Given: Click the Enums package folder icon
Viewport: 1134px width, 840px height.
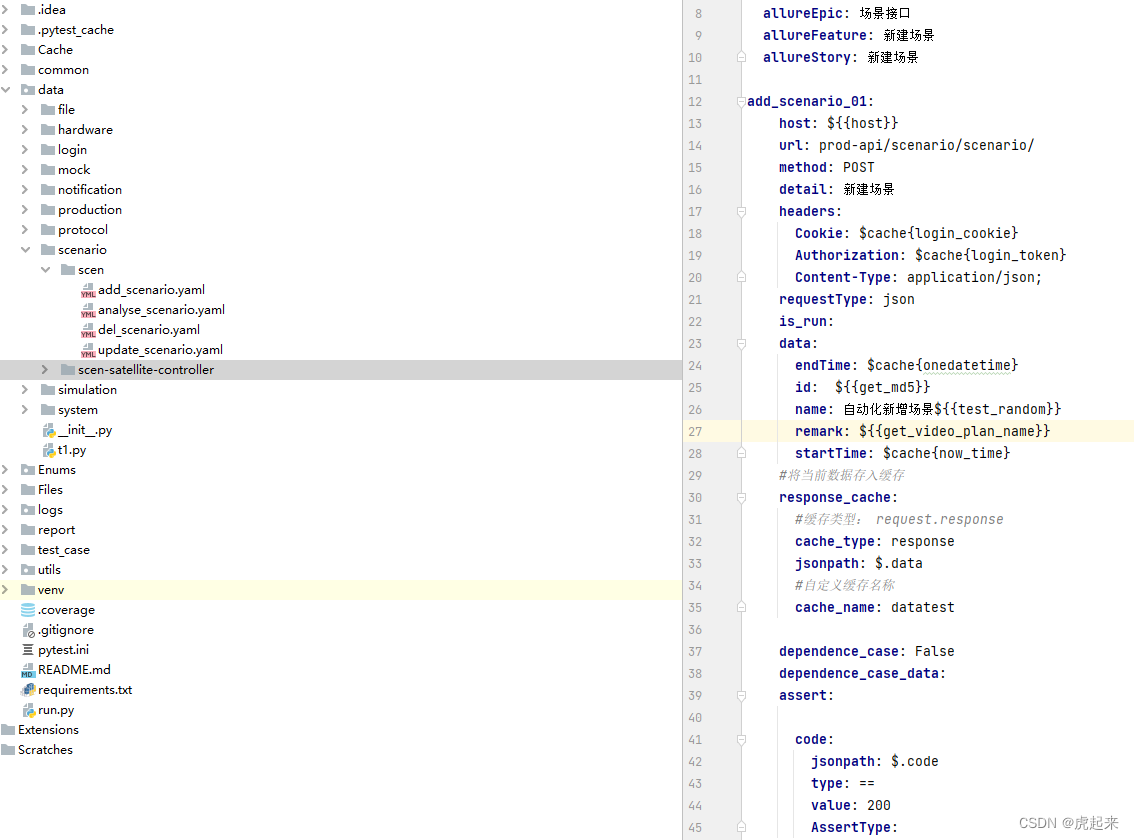Looking at the screenshot, I should click(x=28, y=470).
